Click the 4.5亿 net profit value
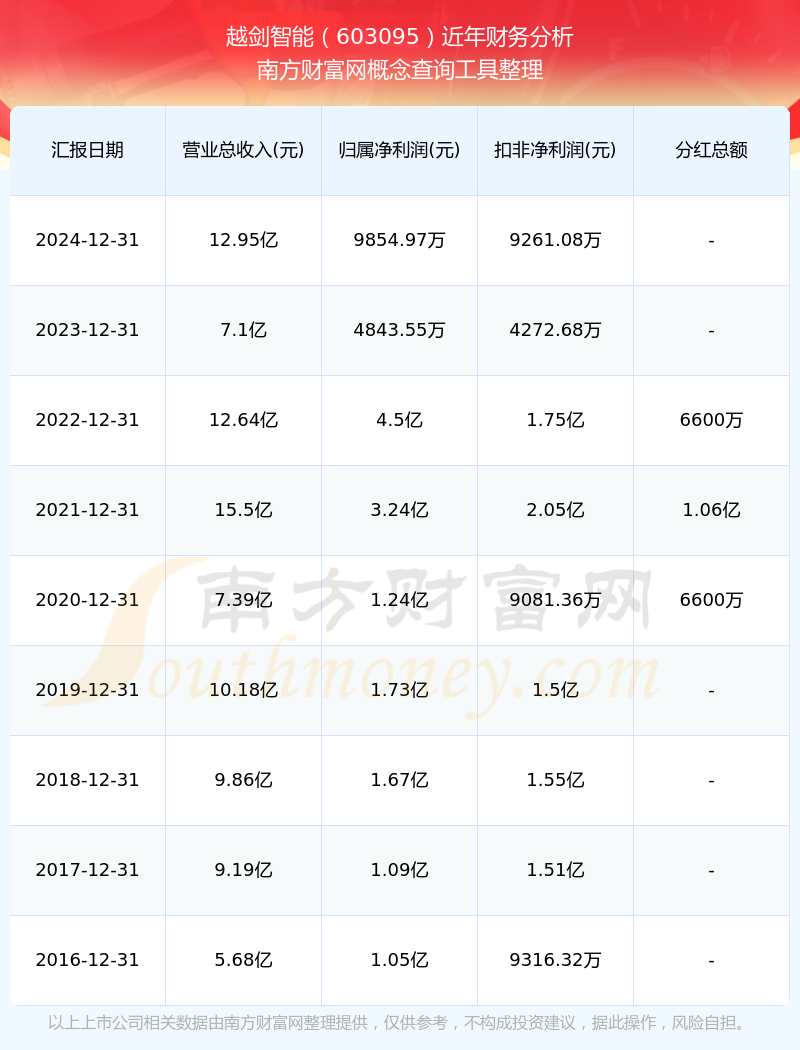This screenshot has height=1050, width=800. 400,420
